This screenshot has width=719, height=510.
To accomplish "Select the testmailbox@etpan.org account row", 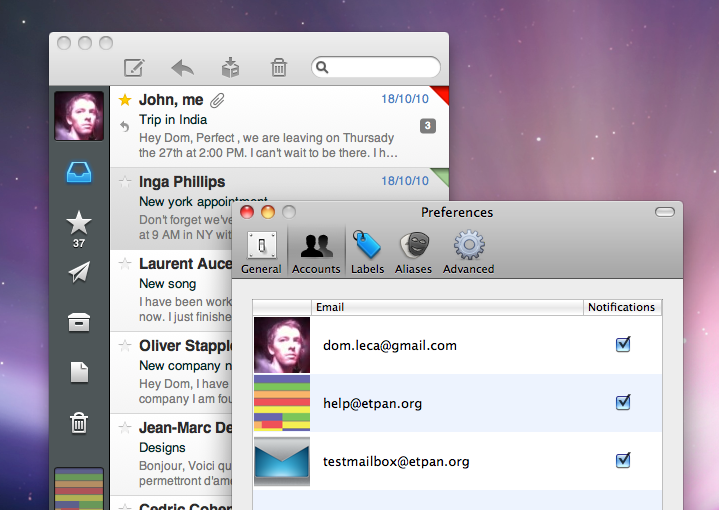I will (x=457, y=461).
